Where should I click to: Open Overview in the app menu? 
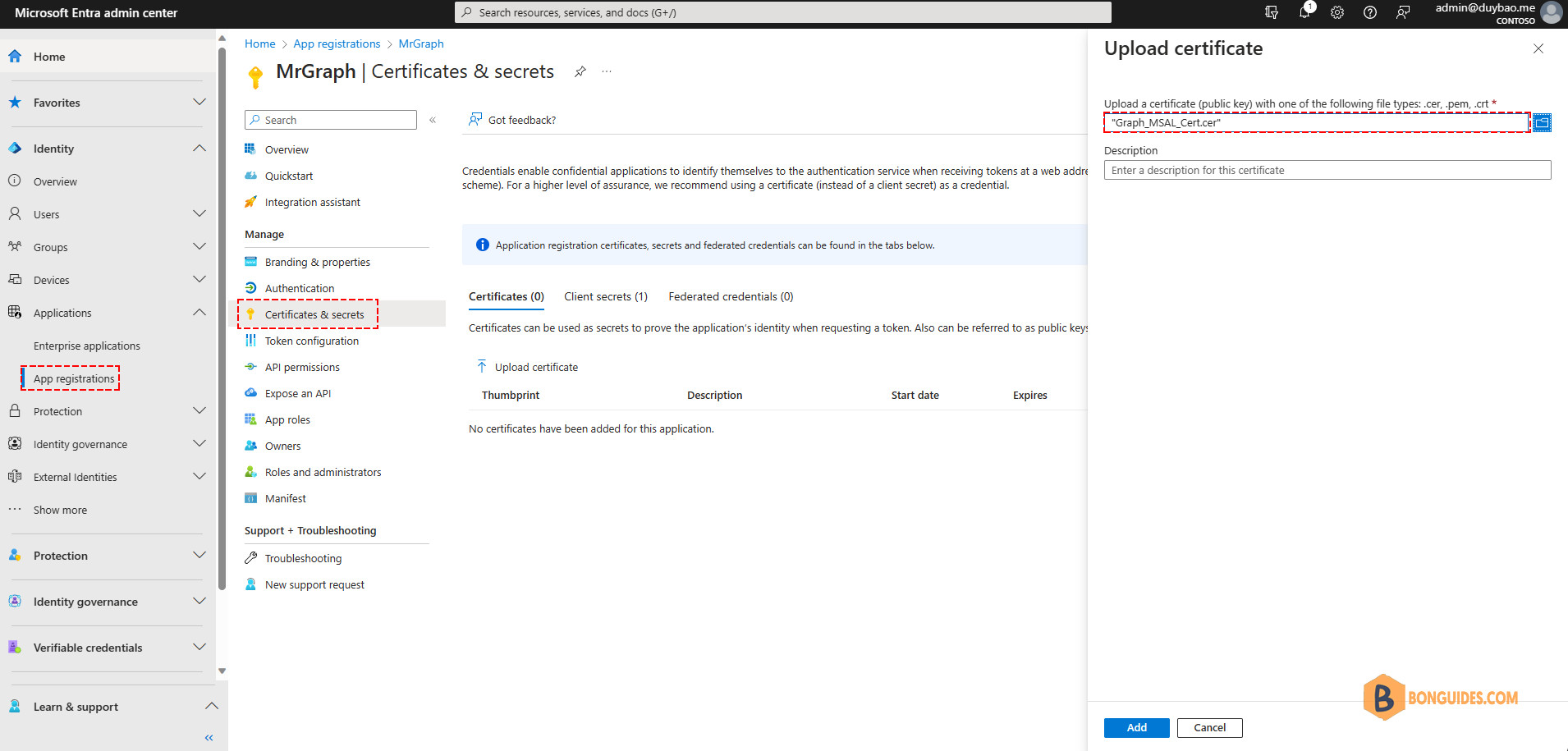click(x=287, y=149)
